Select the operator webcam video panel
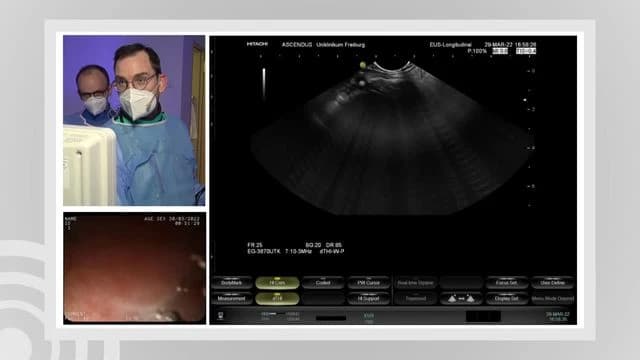Screen dimensions: 640x360 pos(134,120)
